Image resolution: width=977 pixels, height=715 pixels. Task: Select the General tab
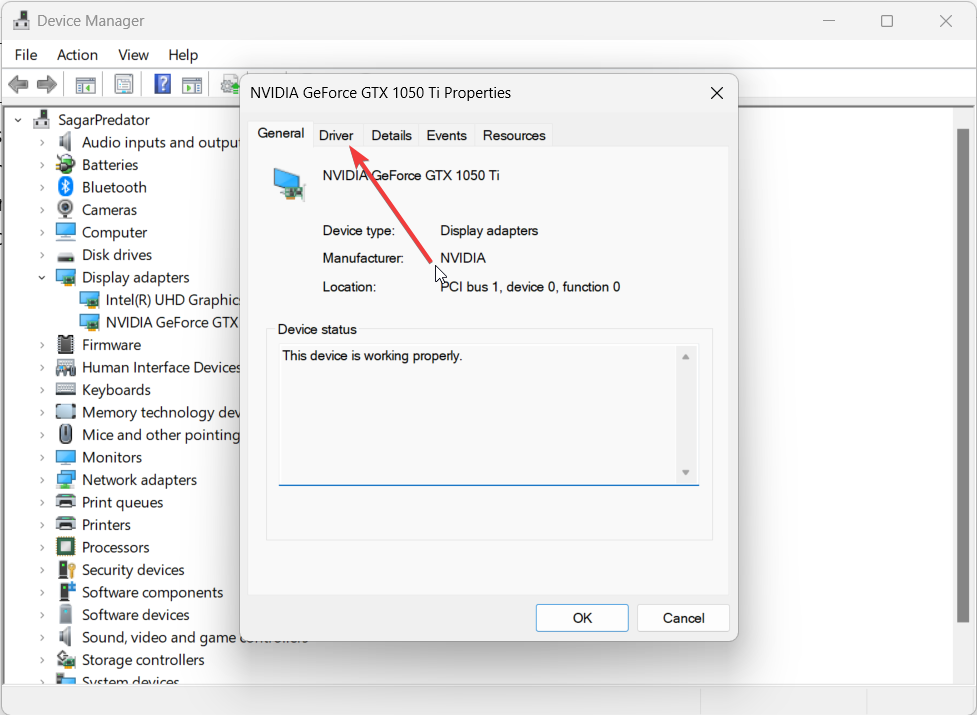click(x=280, y=133)
